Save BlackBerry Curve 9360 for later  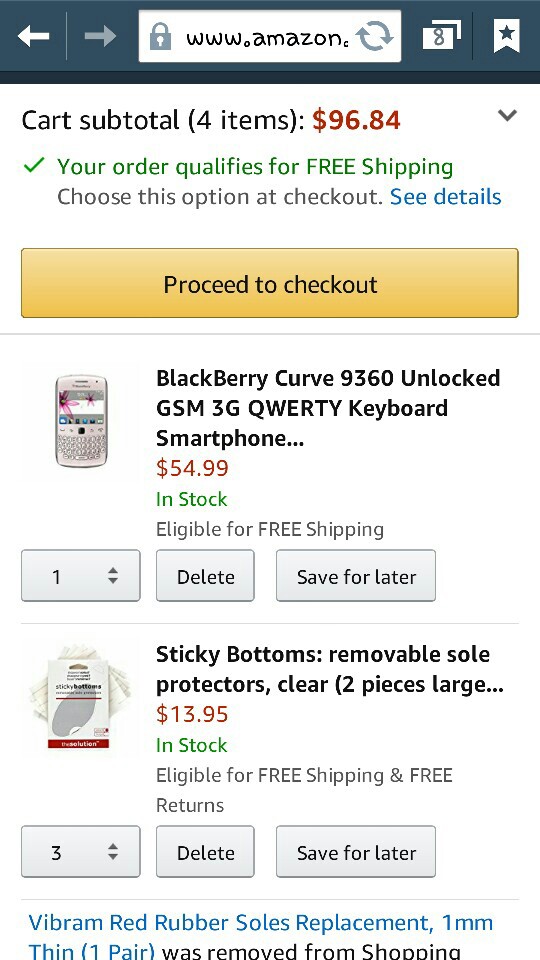356,576
